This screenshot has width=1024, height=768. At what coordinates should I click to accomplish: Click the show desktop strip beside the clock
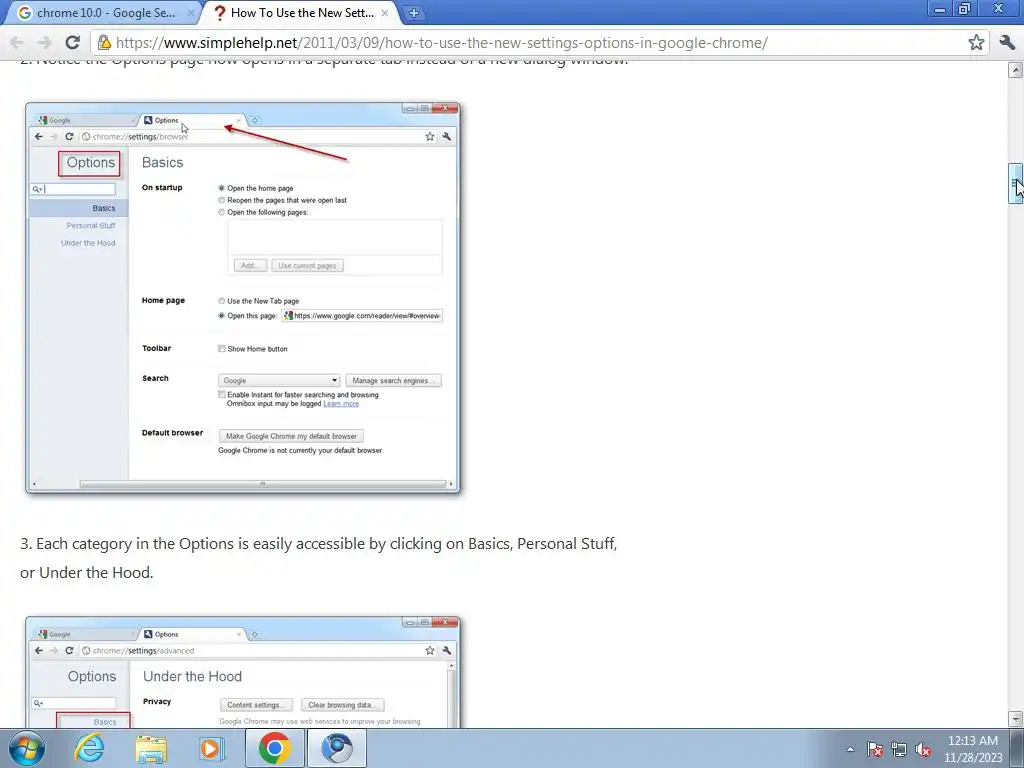pos(1017,748)
